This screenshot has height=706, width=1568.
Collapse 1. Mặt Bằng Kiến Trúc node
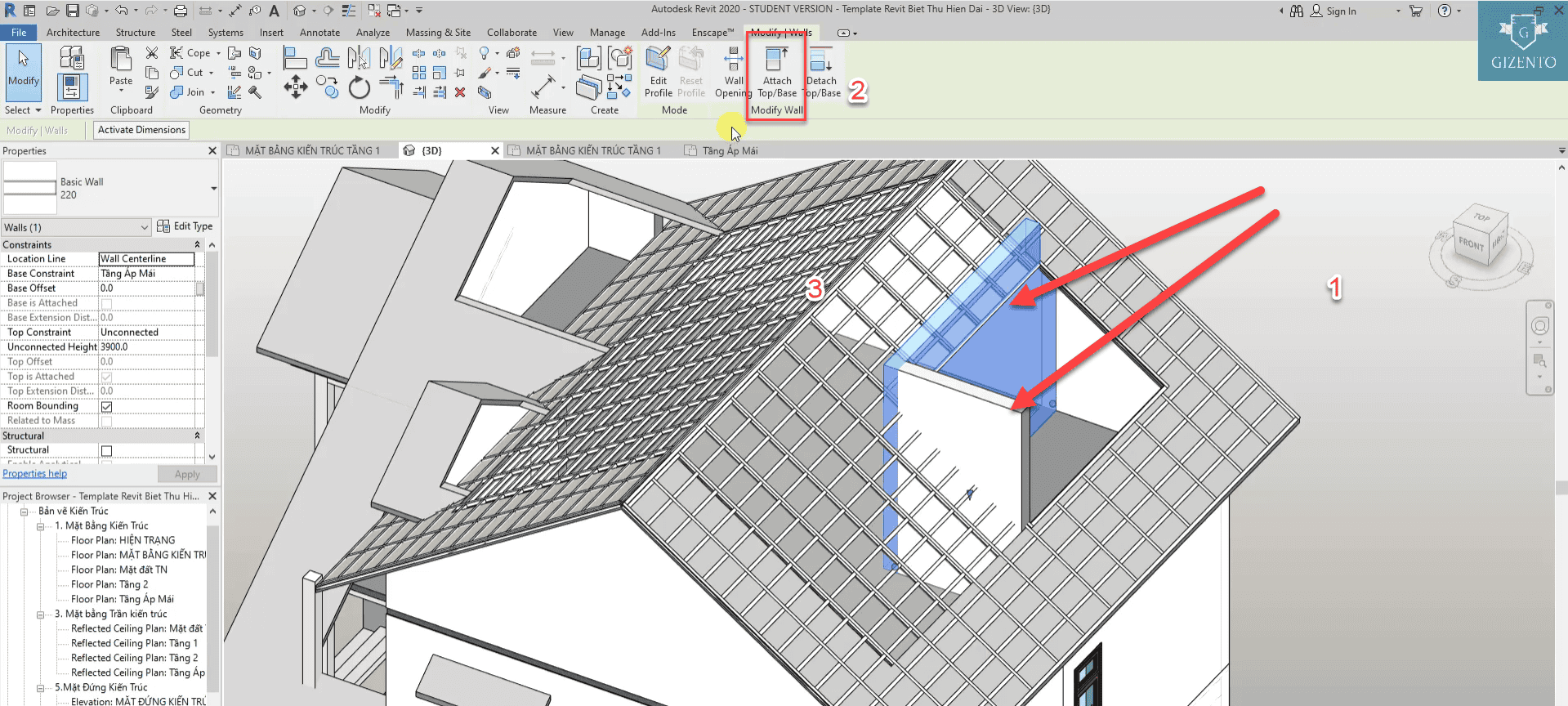click(x=40, y=526)
